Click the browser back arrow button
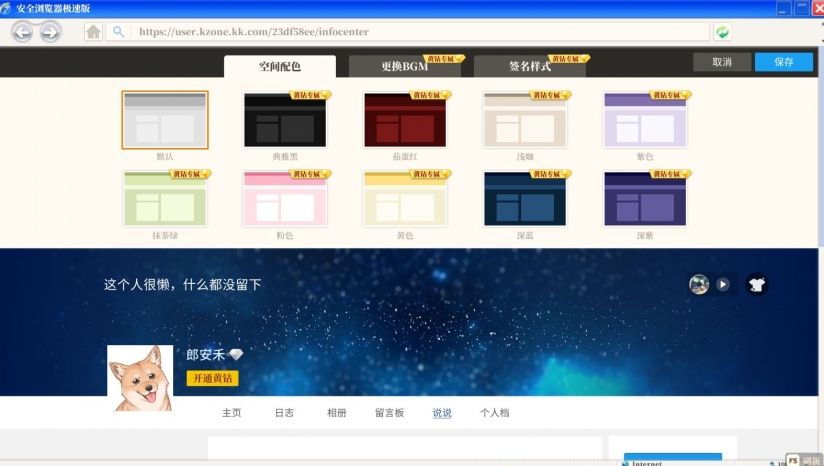 point(22,32)
